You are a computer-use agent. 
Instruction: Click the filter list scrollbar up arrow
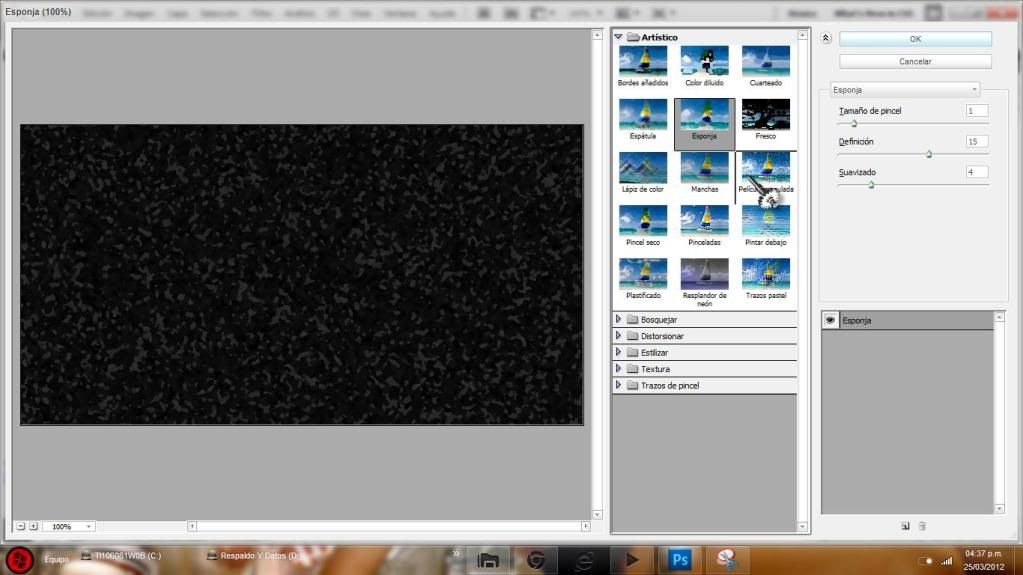pyautogui.click(x=802, y=35)
